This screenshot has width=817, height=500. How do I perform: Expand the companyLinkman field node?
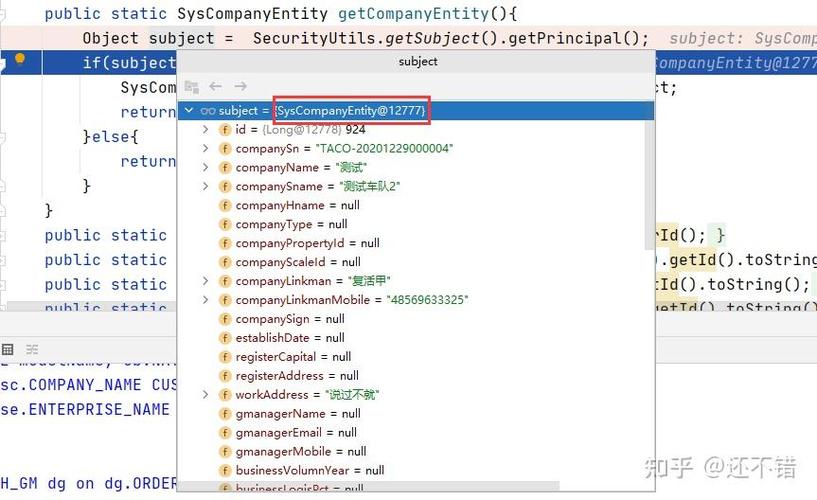click(x=205, y=281)
